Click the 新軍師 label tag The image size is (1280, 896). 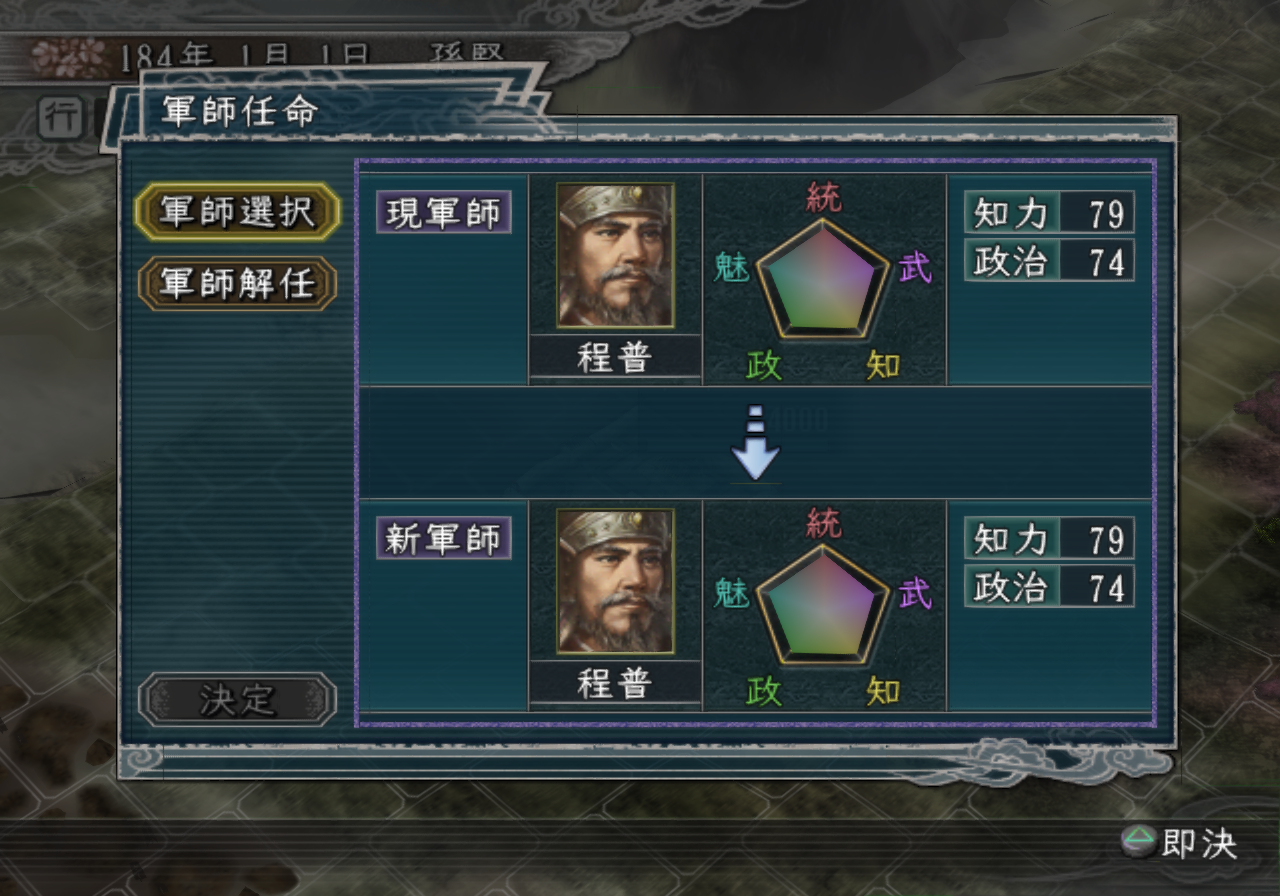[x=444, y=538]
